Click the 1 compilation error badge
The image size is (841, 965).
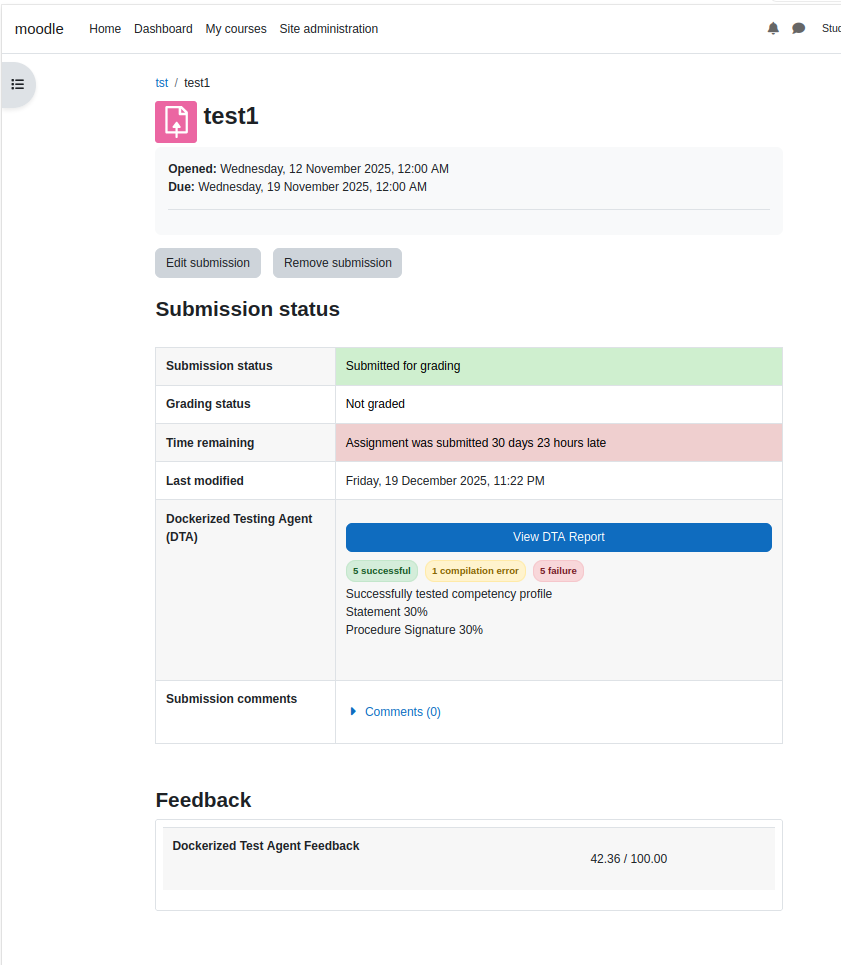(x=475, y=571)
